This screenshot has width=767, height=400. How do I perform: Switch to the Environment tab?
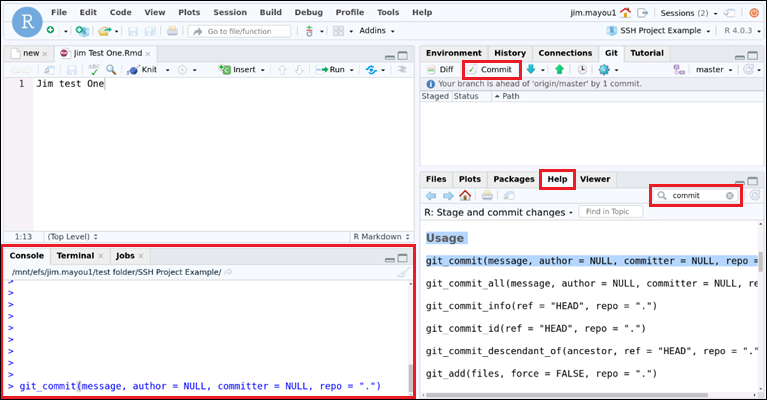[453, 53]
